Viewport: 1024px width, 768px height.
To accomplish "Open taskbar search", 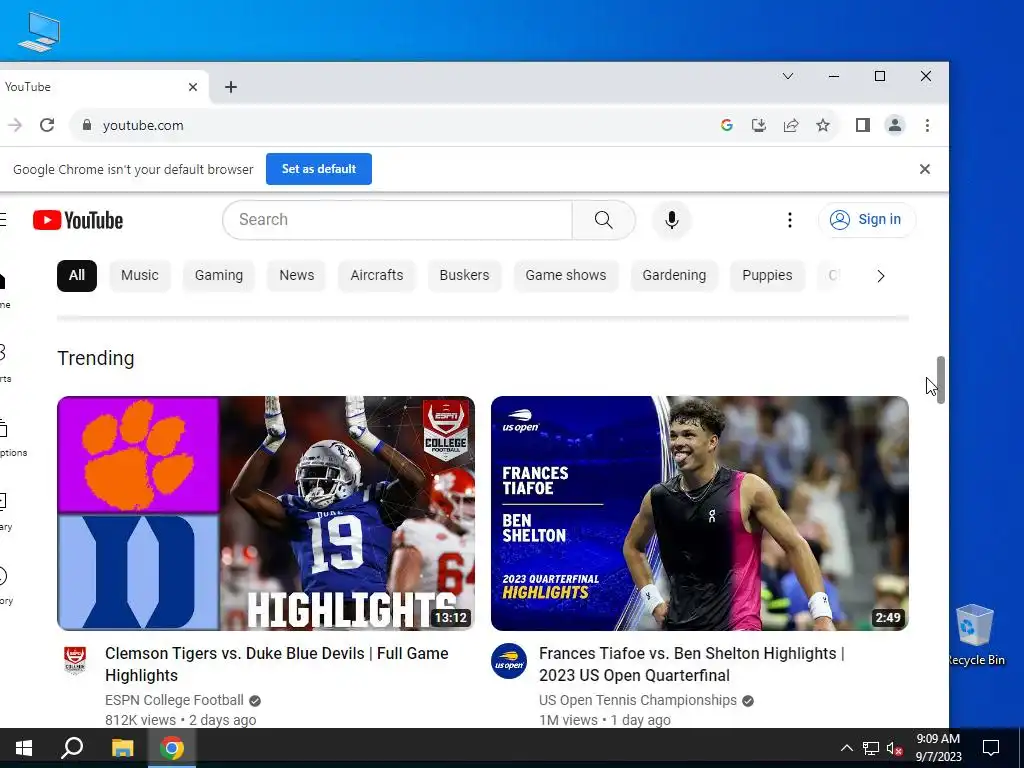I will pos(72,748).
